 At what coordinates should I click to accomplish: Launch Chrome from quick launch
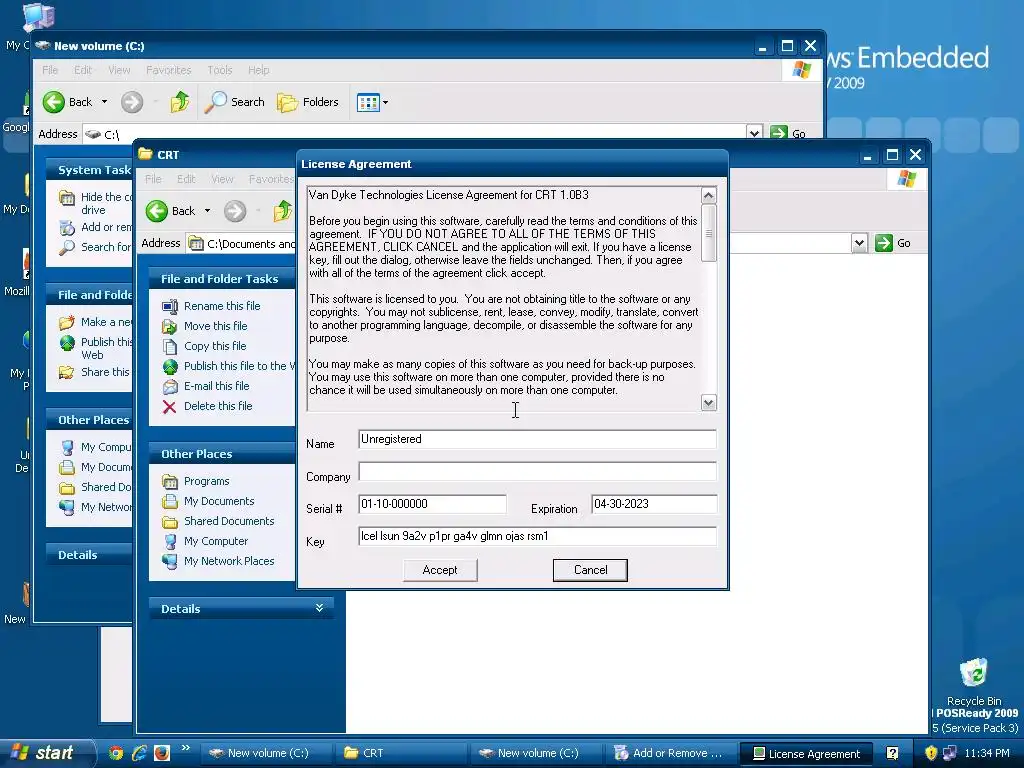tap(116, 753)
